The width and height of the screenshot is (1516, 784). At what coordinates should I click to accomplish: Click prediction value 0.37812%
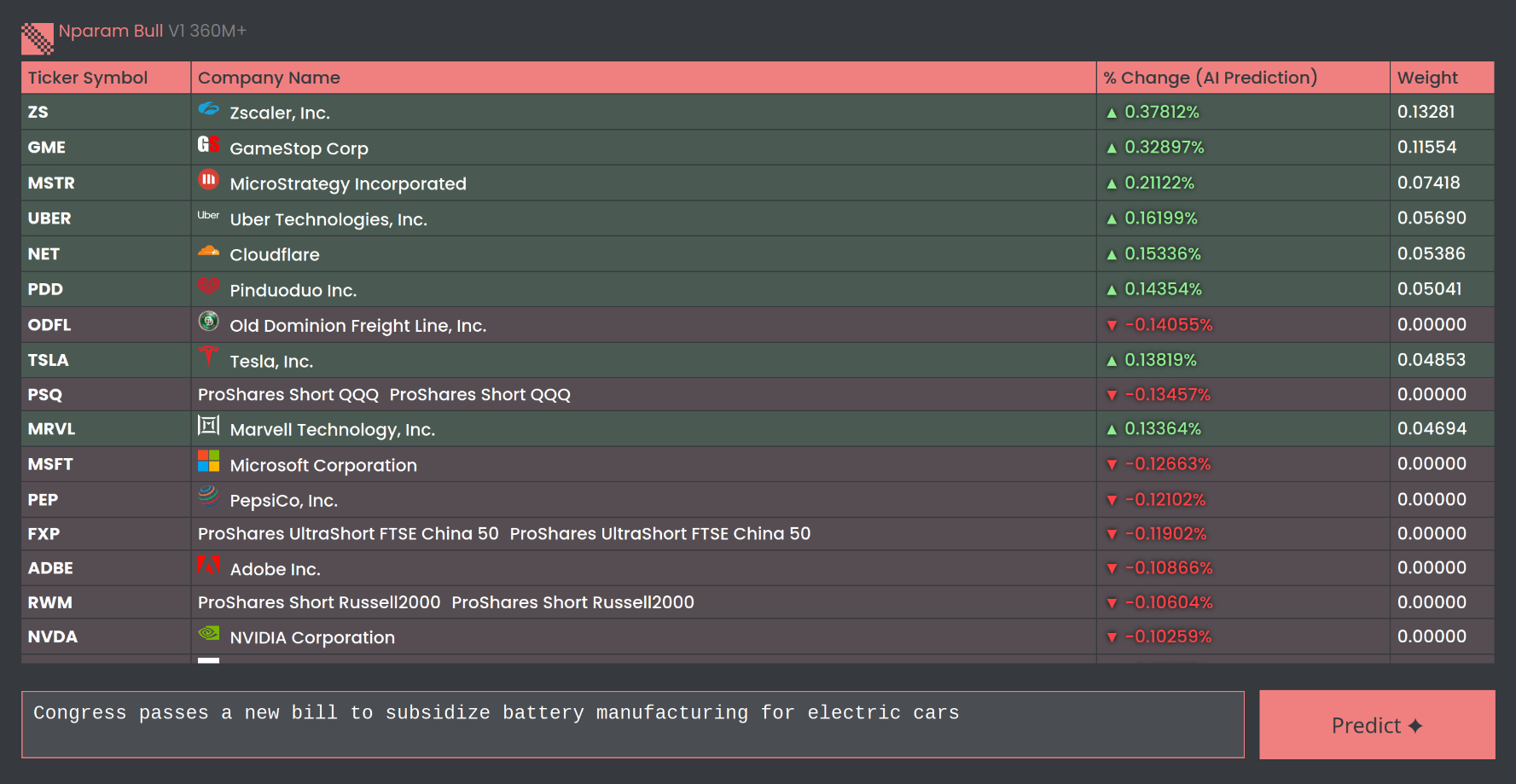[1162, 112]
